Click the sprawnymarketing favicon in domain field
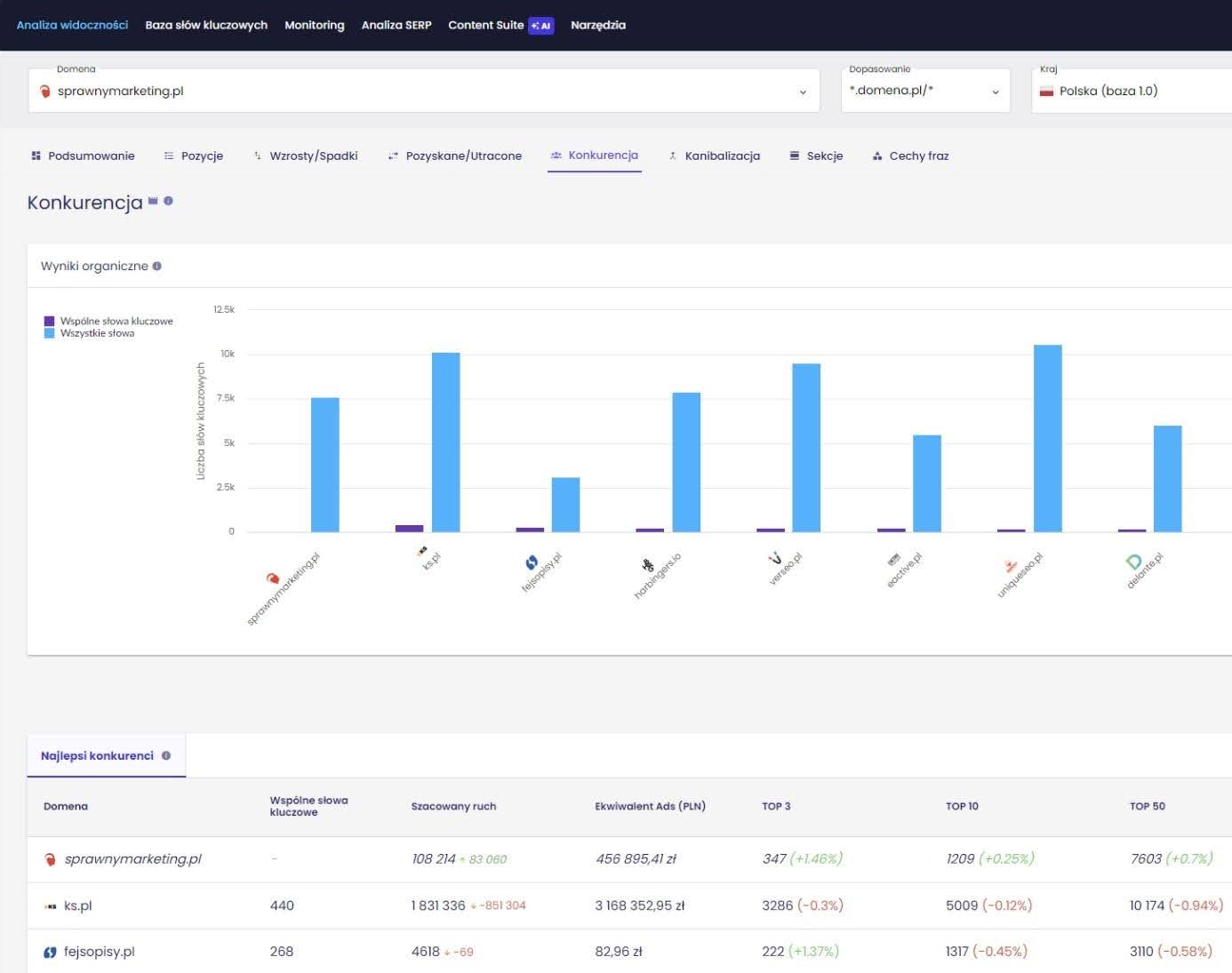Image resolution: width=1232 pixels, height=973 pixels. (x=45, y=91)
